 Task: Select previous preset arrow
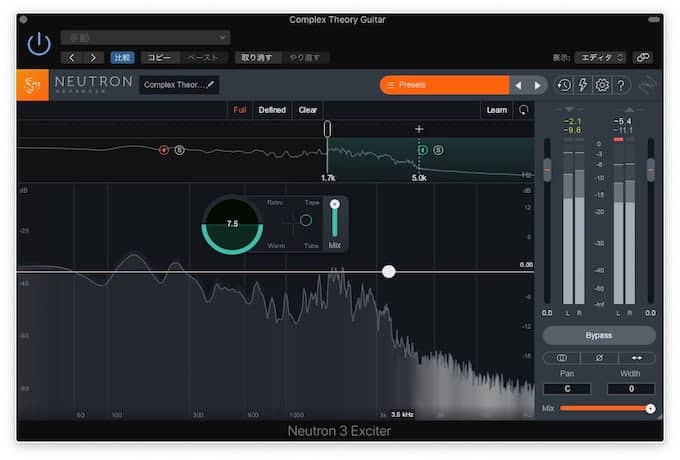[518, 85]
